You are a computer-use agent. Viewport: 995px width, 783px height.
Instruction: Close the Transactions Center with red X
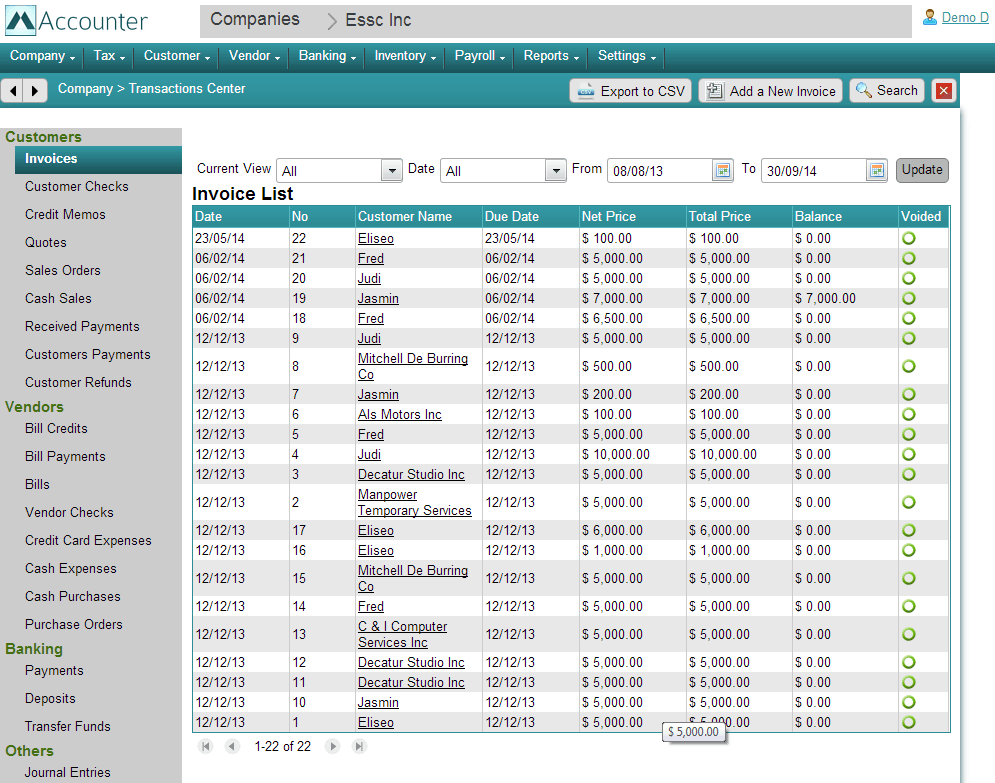tap(944, 91)
